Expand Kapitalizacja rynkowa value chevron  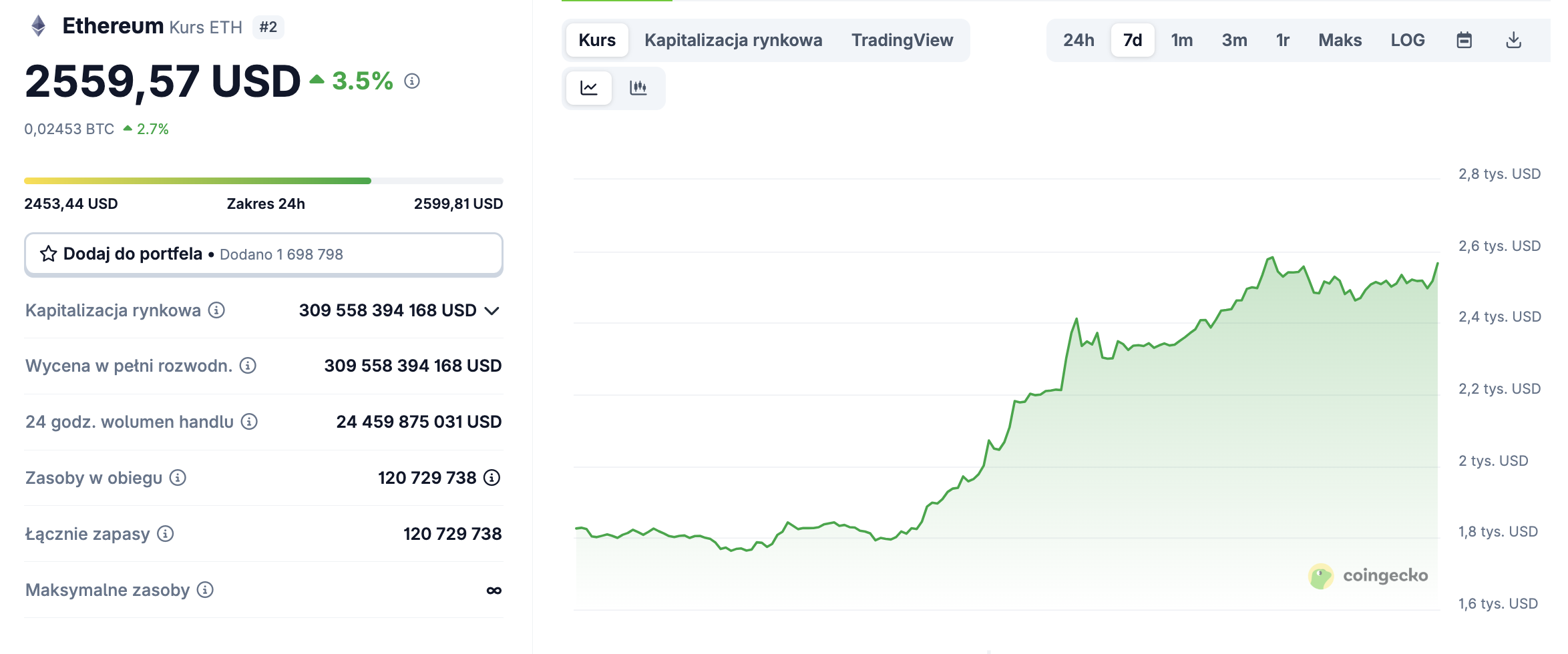[x=492, y=311]
